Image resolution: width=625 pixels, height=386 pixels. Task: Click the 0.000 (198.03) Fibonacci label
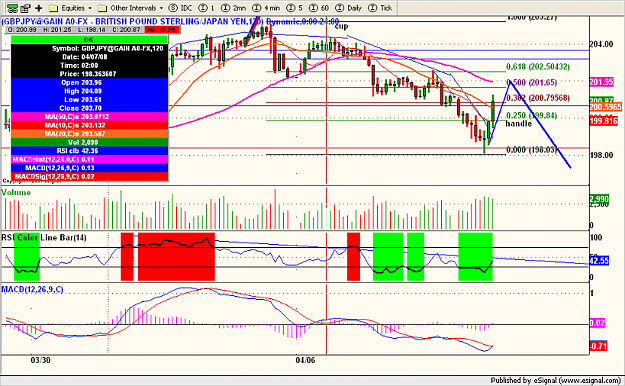(531, 150)
